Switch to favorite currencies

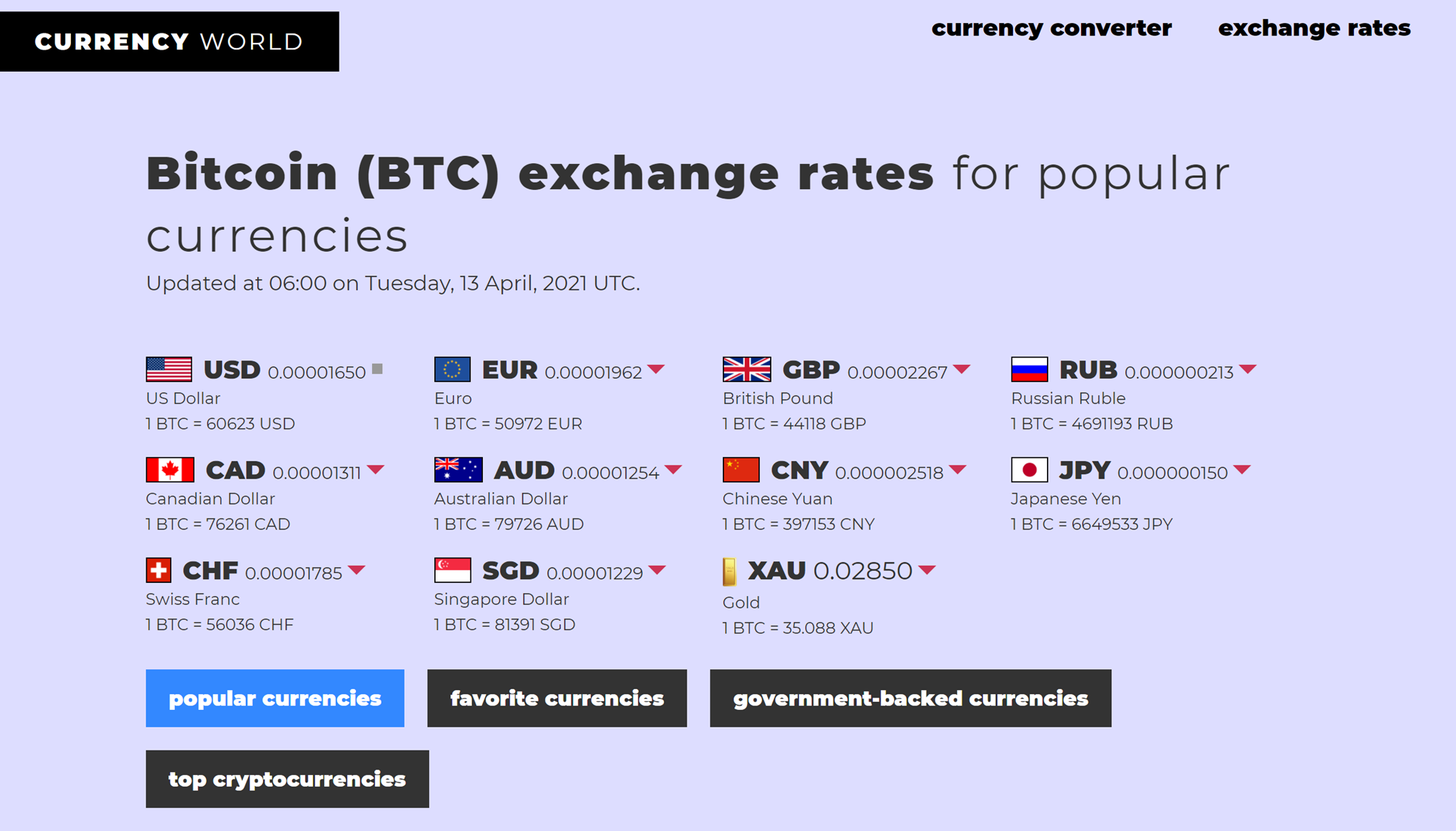click(557, 698)
